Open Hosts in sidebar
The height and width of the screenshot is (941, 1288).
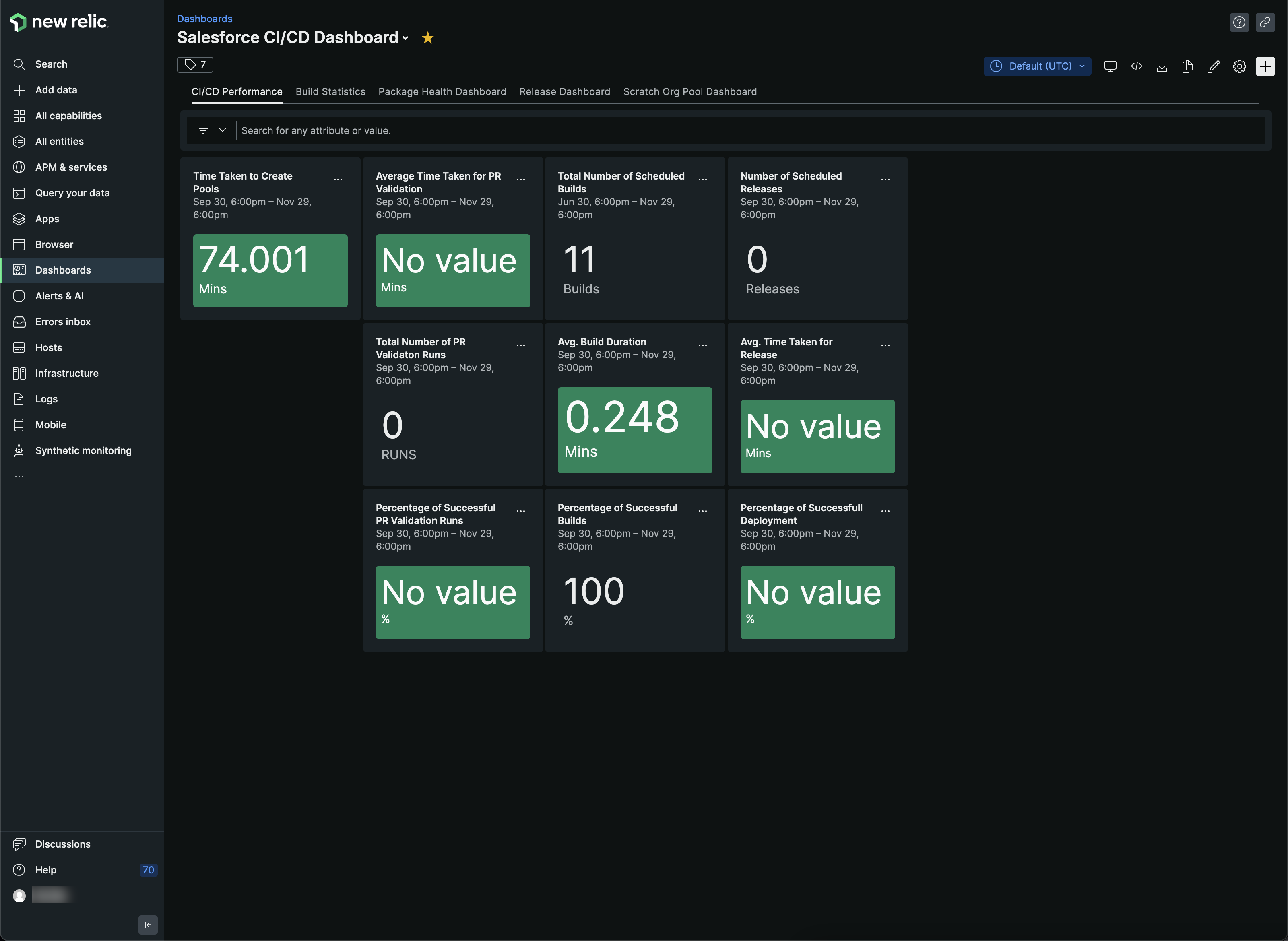82,347
